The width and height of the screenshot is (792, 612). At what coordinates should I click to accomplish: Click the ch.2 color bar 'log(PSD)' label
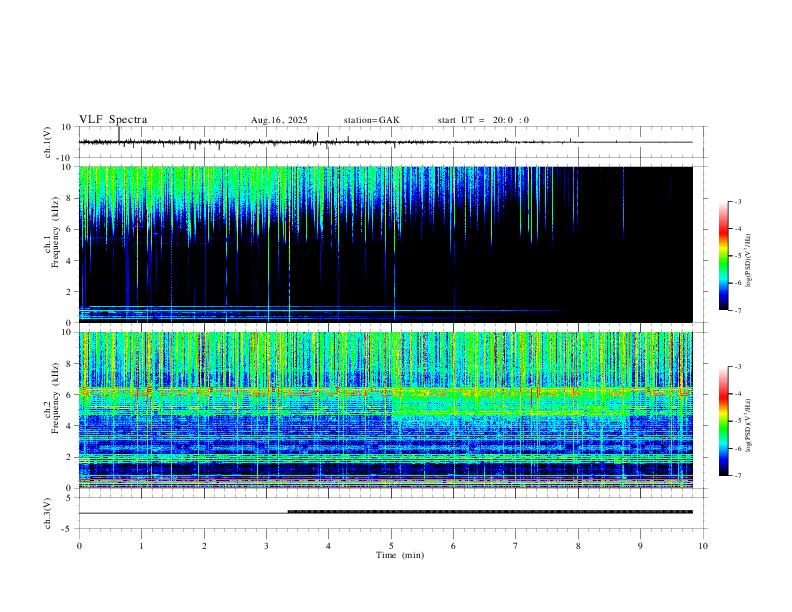(749, 425)
